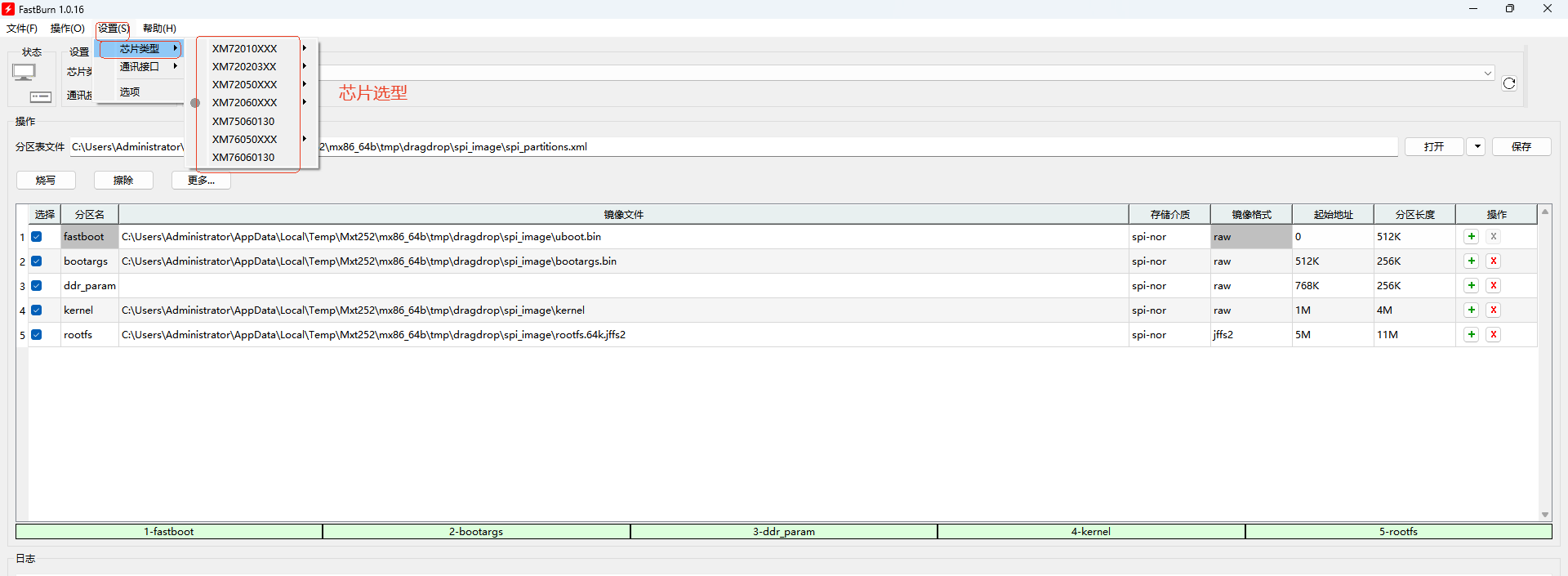The image size is (1568, 576).
Task: Select the kernel partition name cell
Action: (90, 310)
